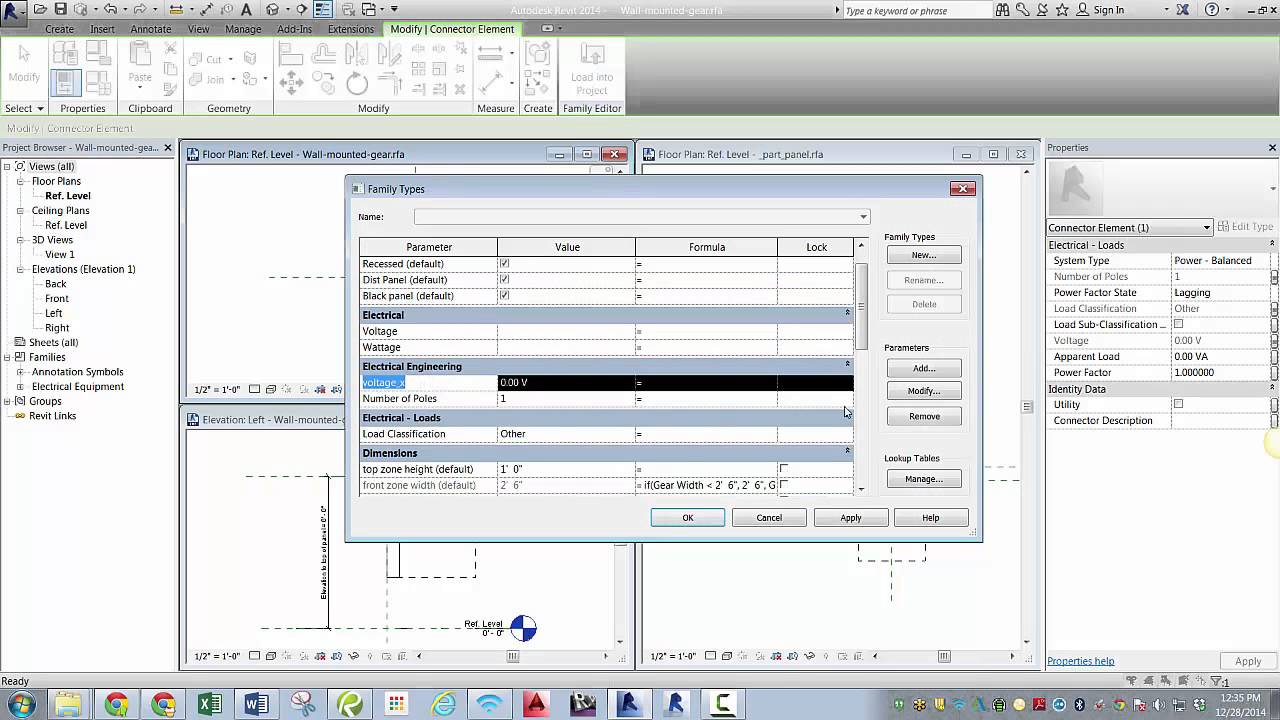Click the Family Types parameter list scrollbar
1280x720 pixels.
(861, 308)
